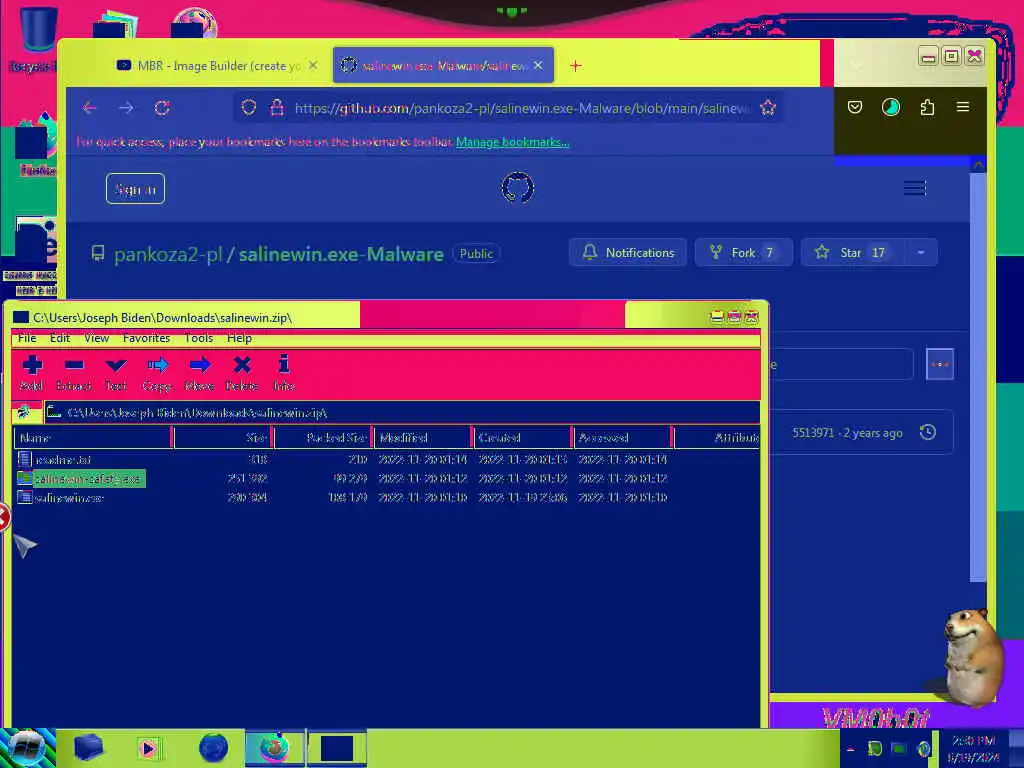The image size is (1024, 768).
Task: Click the Add plus icon in 7-Zip toolbar
Action: coord(32,364)
